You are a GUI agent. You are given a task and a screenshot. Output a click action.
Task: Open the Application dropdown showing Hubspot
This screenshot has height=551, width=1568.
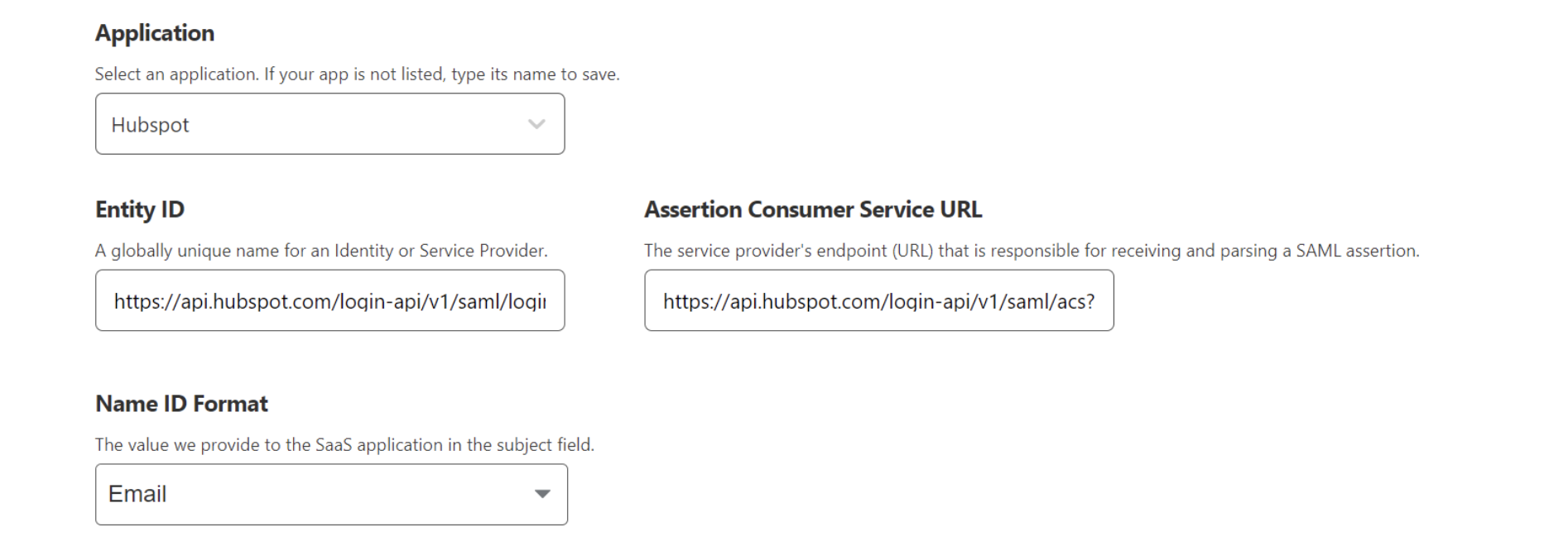click(x=329, y=124)
